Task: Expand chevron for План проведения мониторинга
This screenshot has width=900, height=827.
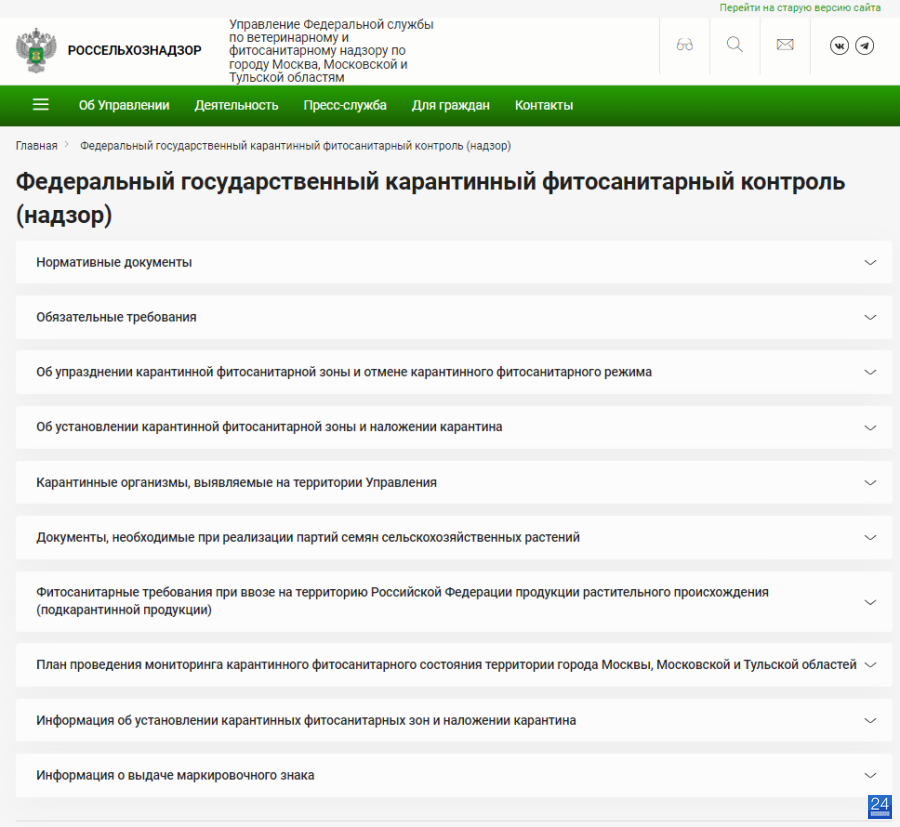Action: pos(870,665)
